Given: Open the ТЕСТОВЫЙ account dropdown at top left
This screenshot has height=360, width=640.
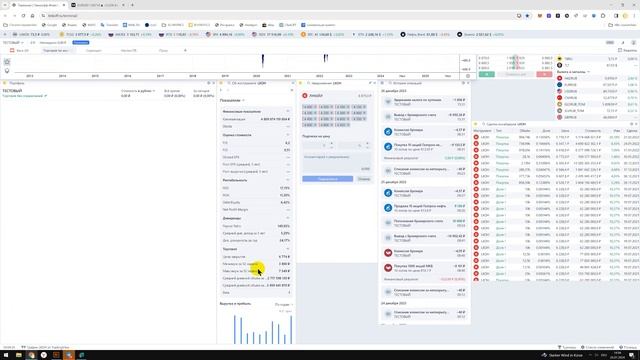Looking at the screenshot, I should [13, 42].
